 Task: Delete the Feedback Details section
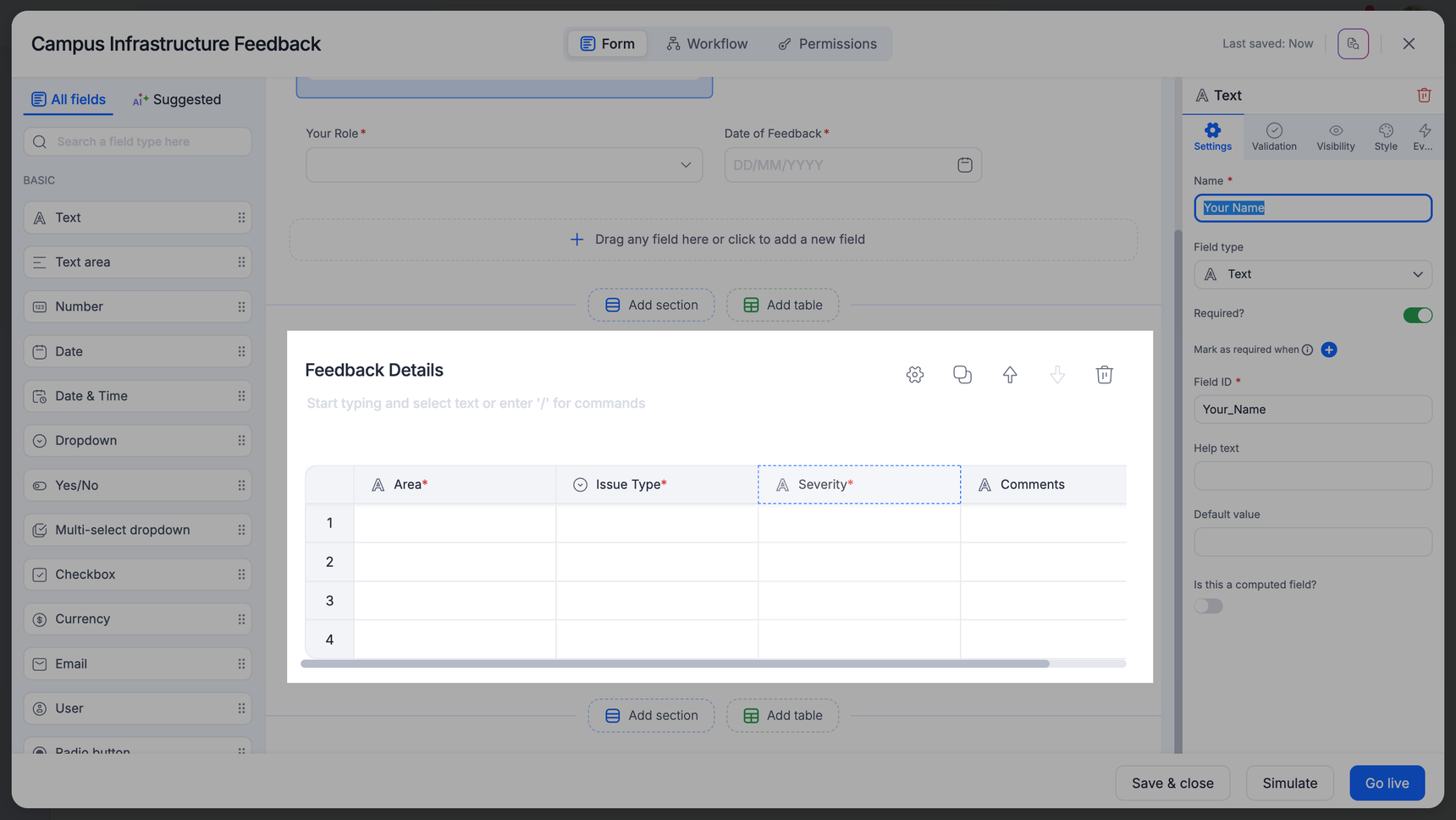1104,375
